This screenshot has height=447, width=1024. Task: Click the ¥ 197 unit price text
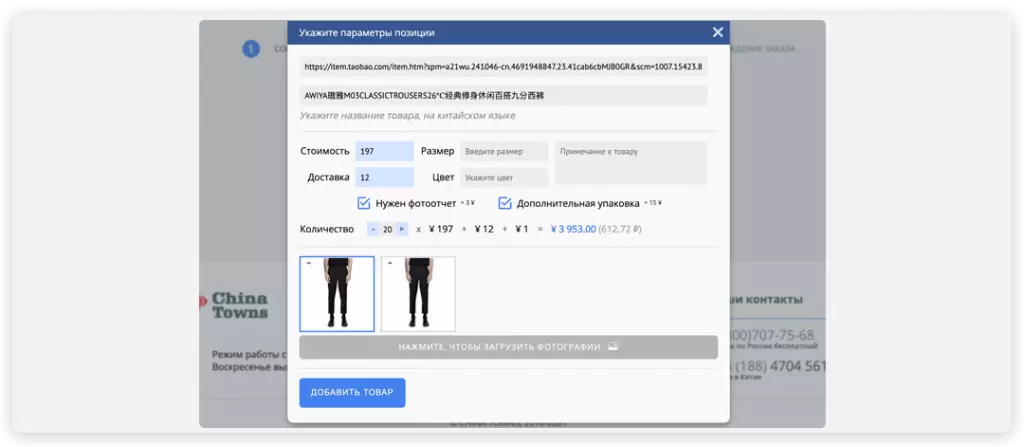click(441, 229)
